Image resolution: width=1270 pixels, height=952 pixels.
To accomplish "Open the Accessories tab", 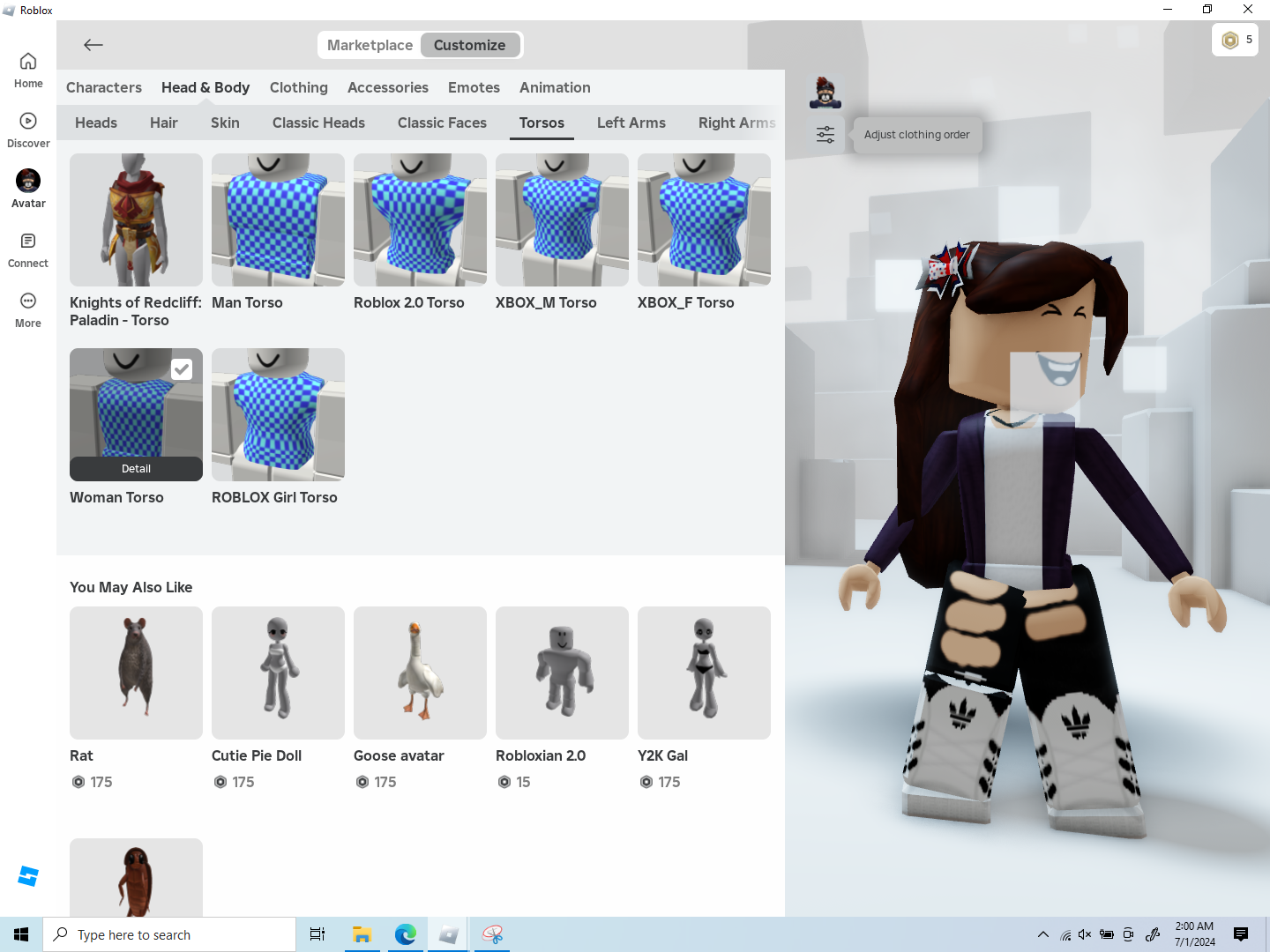I will pyautogui.click(x=388, y=87).
